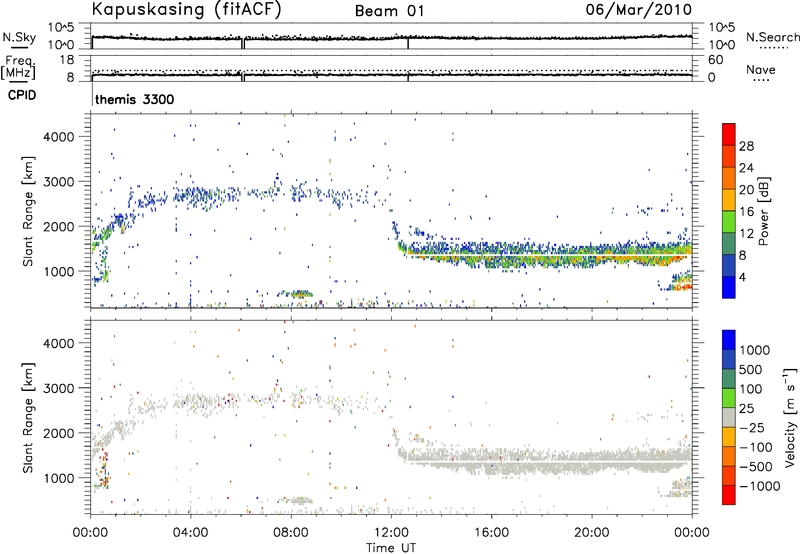
Task: Select the Freq. [MHz] axis label
Action: coord(18,68)
